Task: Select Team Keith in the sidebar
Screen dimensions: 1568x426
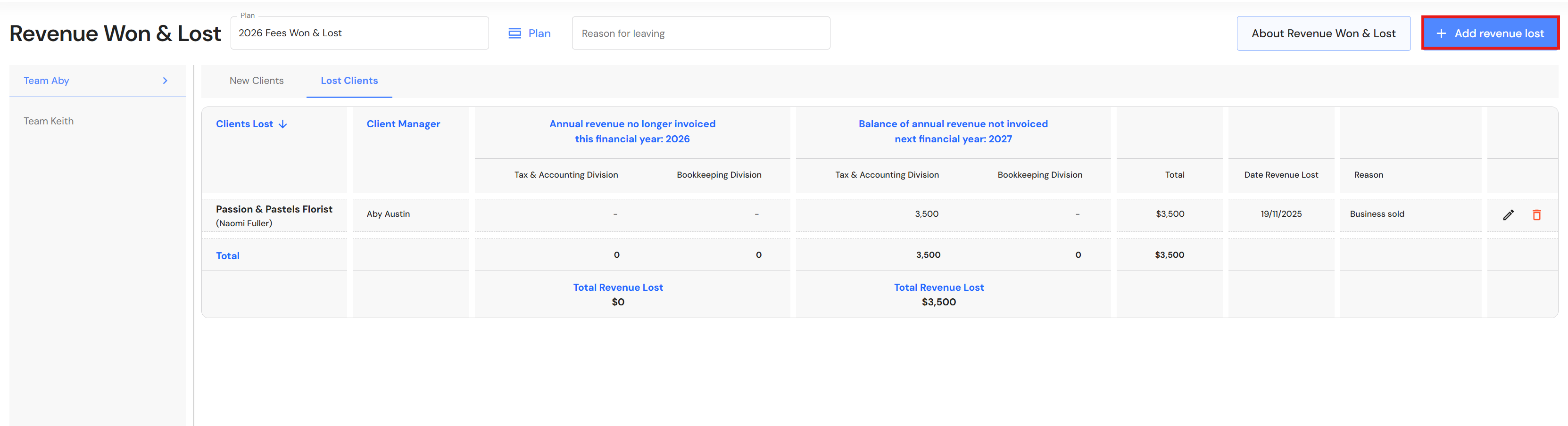Action: pos(49,121)
